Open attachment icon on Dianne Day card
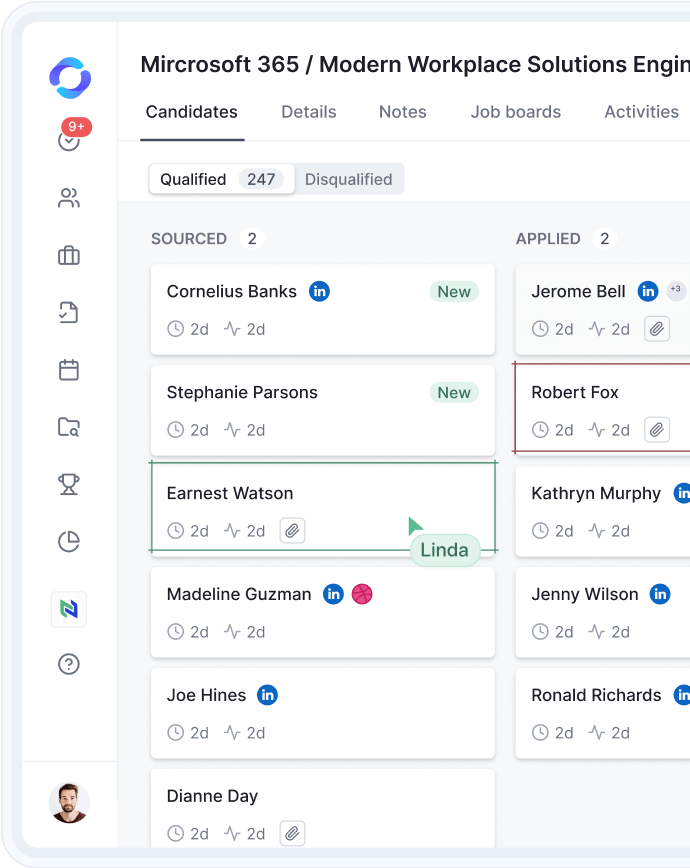690x868 pixels. pyautogui.click(x=292, y=834)
